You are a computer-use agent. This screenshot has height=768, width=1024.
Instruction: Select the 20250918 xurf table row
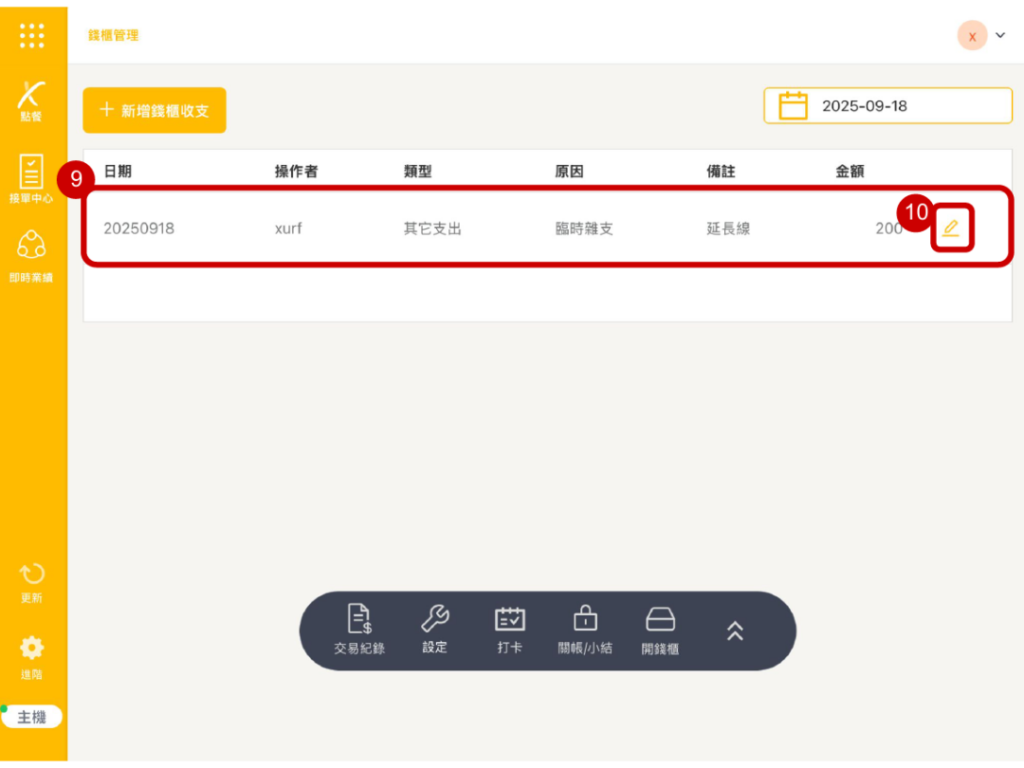click(500, 229)
